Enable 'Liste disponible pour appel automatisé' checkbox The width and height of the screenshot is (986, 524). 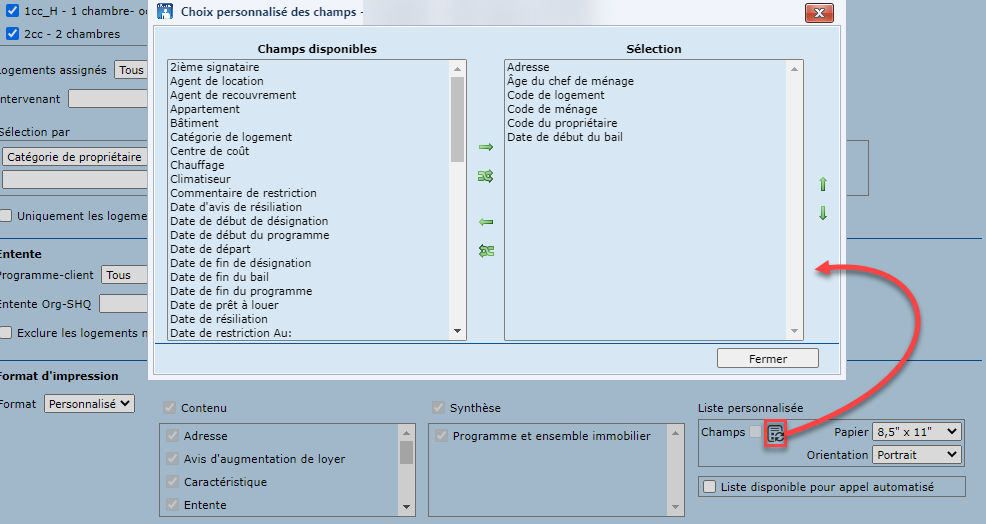pyautogui.click(x=710, y=487)
